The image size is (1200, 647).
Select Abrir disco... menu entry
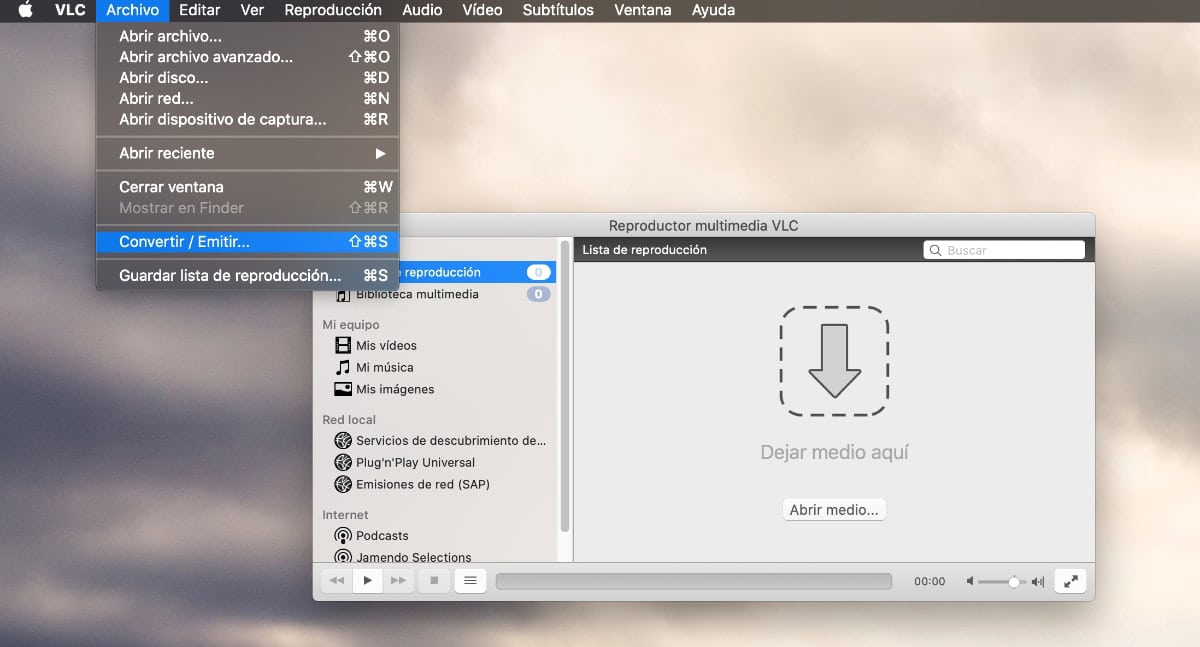247,78
